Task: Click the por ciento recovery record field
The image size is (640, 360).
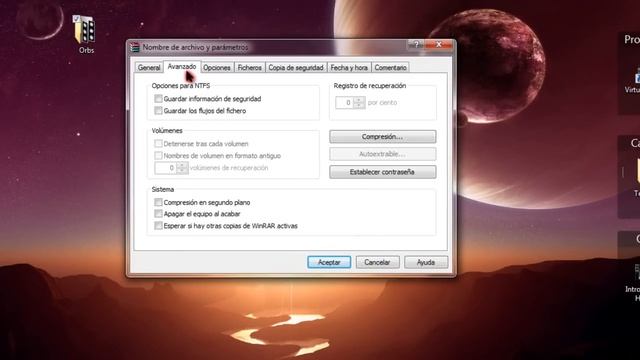Action: point(344,103)
